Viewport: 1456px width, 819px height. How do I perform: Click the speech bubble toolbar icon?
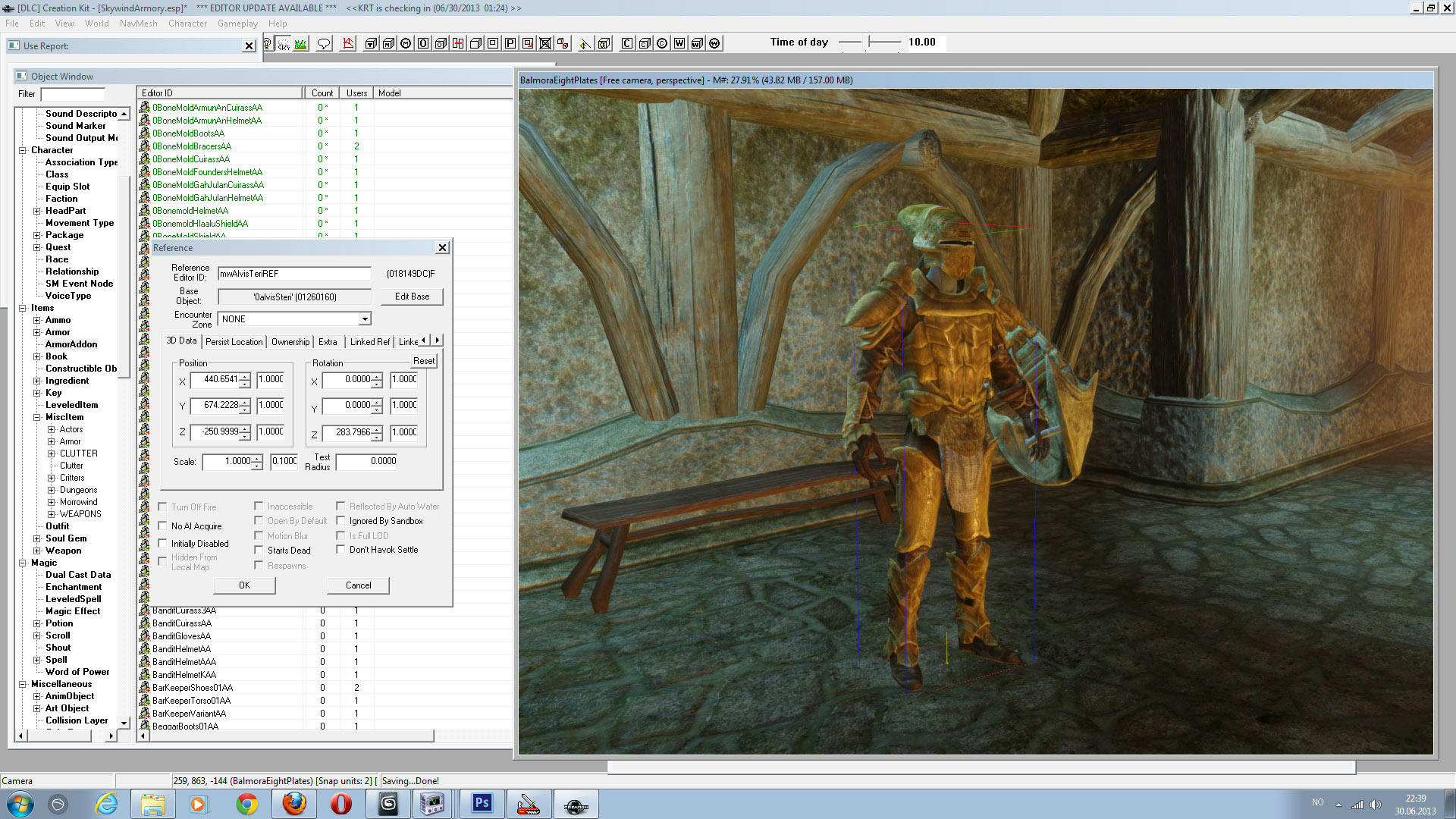[x=324, y=43]
